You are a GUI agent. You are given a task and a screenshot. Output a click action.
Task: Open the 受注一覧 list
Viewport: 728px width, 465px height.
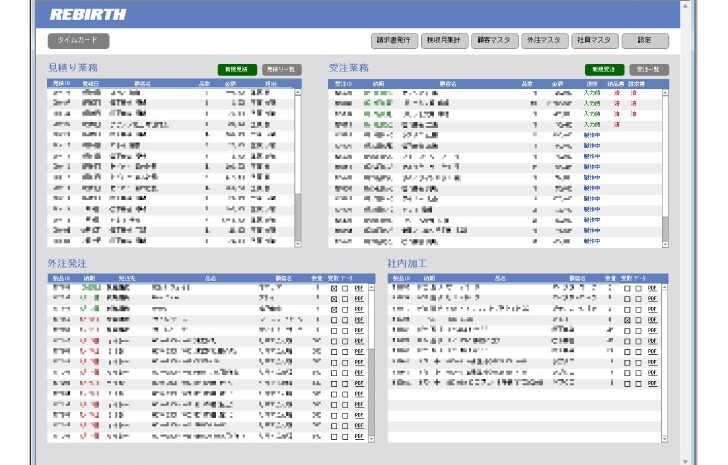(649, 70)
